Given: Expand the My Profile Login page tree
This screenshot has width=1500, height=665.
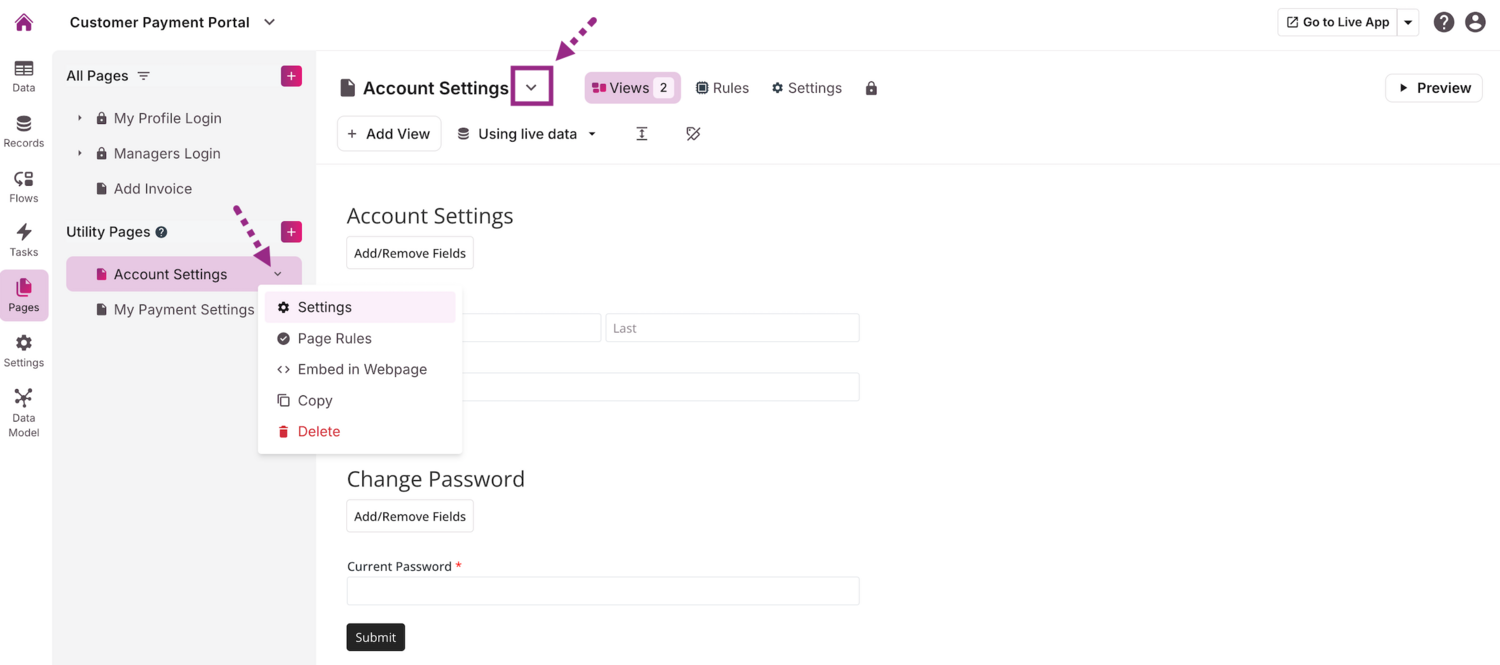Looking at the screenshot, I should (x=80, y=118).
